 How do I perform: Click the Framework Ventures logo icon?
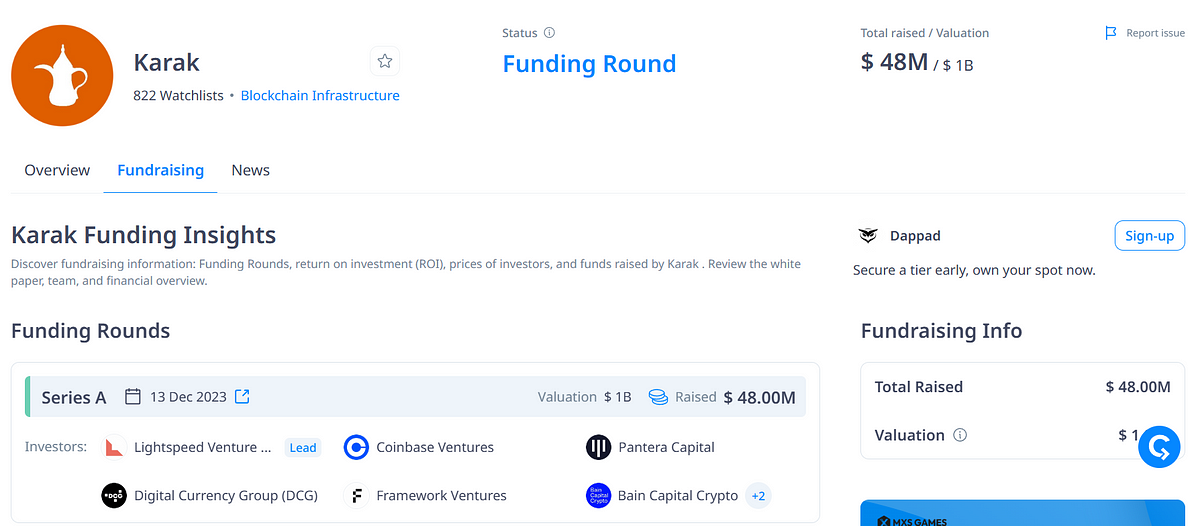356,495
